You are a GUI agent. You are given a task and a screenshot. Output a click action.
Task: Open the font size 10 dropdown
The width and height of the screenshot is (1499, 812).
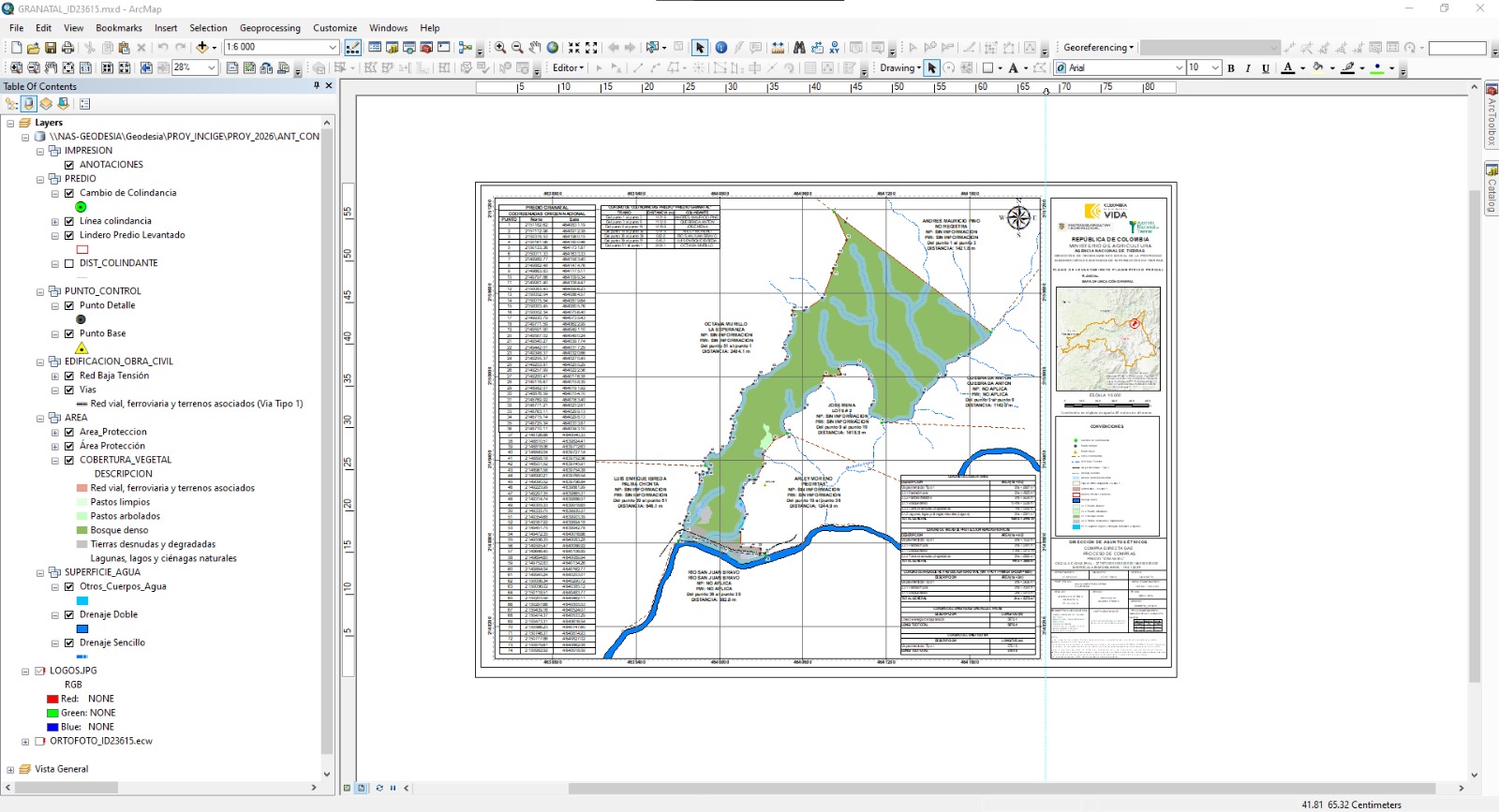coord(1214,67)
